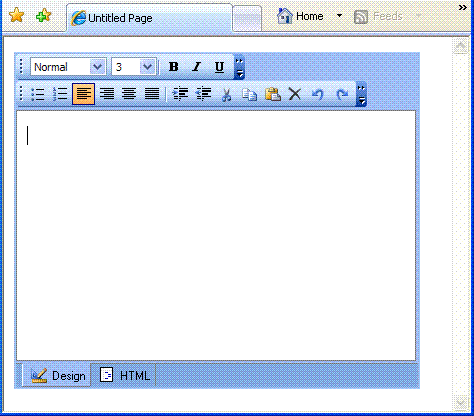Toggle underline formatting
Viewport: 474px width, 416px height.
[x=219, y=67]
